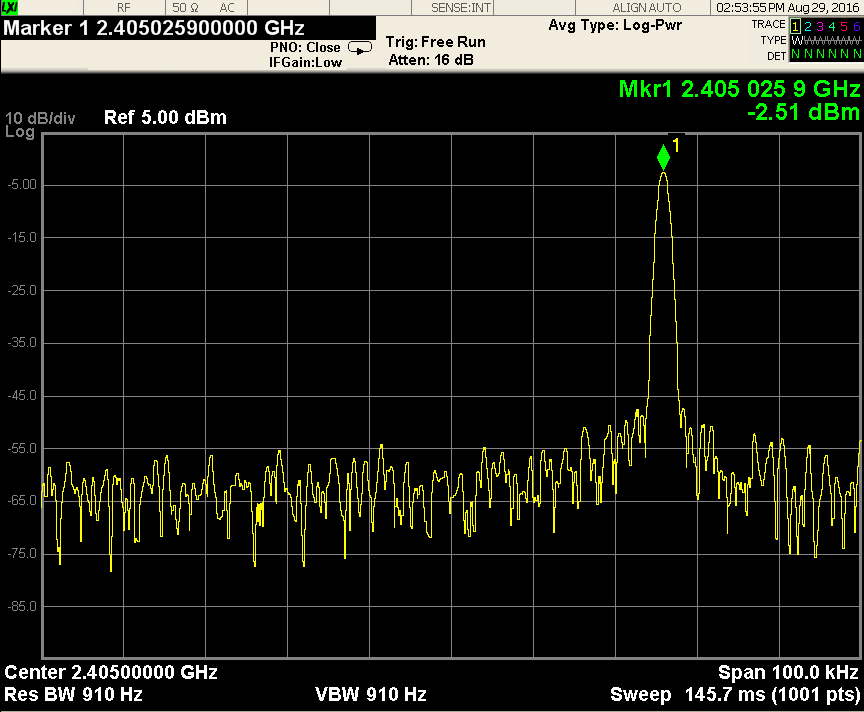Click the Log scale type label
This screenshot has width=864, height=712.
(x=20, y=132)
